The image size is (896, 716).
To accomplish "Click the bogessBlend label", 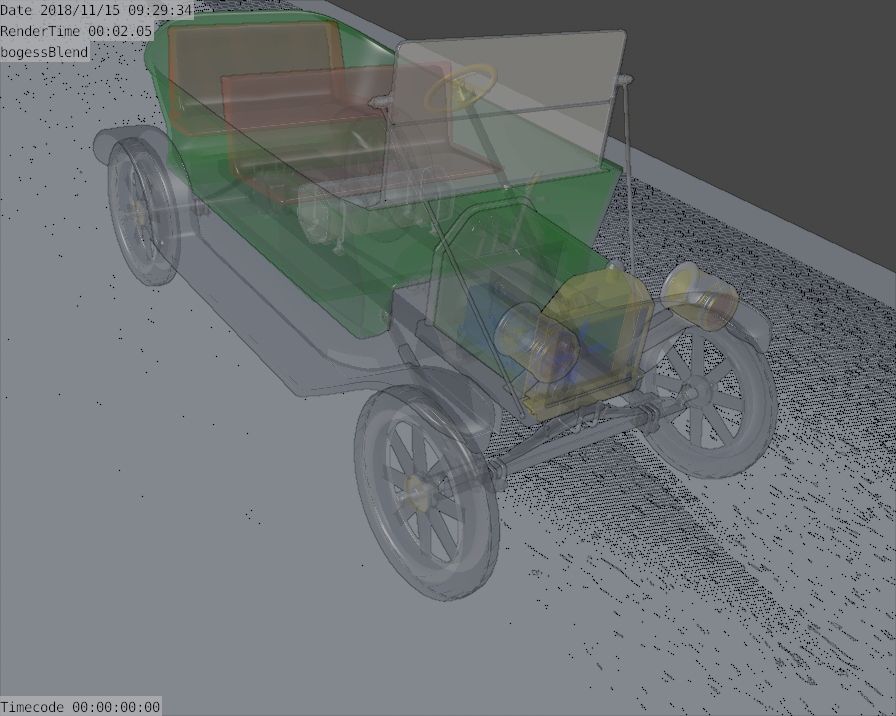I will [45, 52].
